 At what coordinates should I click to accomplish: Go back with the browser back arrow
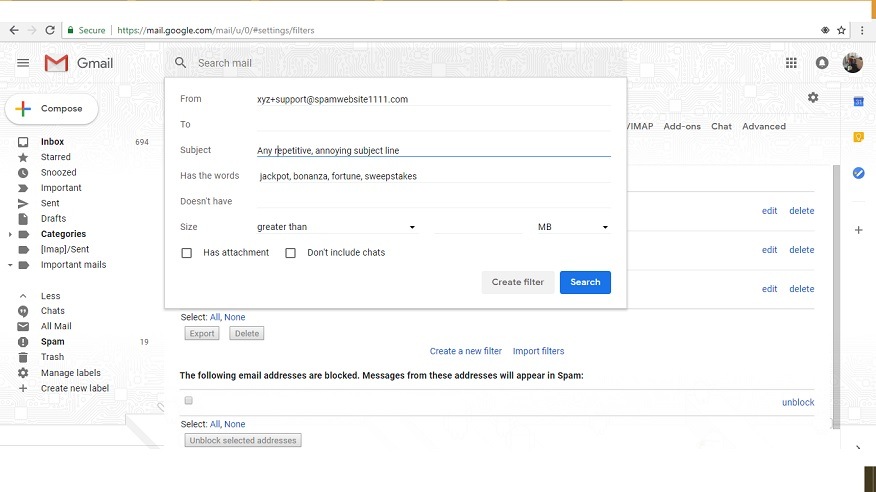pos(14,30)
